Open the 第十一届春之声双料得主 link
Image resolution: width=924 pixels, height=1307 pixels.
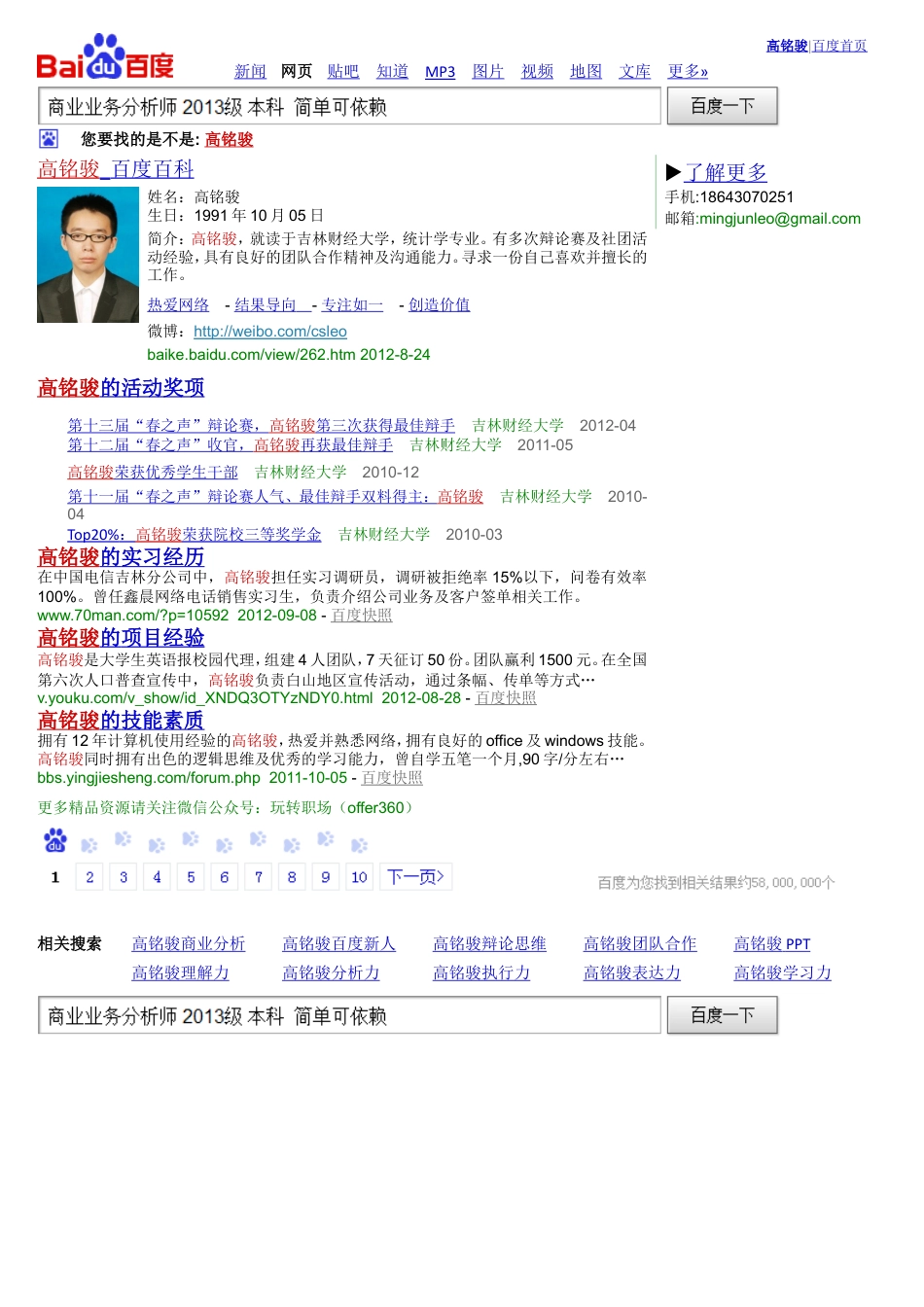point(275,496)
